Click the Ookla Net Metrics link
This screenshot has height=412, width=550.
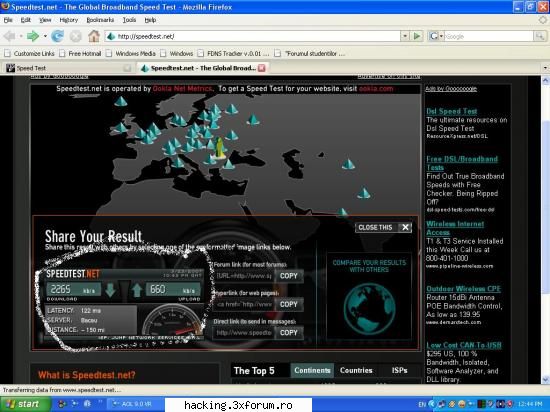pos(182,89)
